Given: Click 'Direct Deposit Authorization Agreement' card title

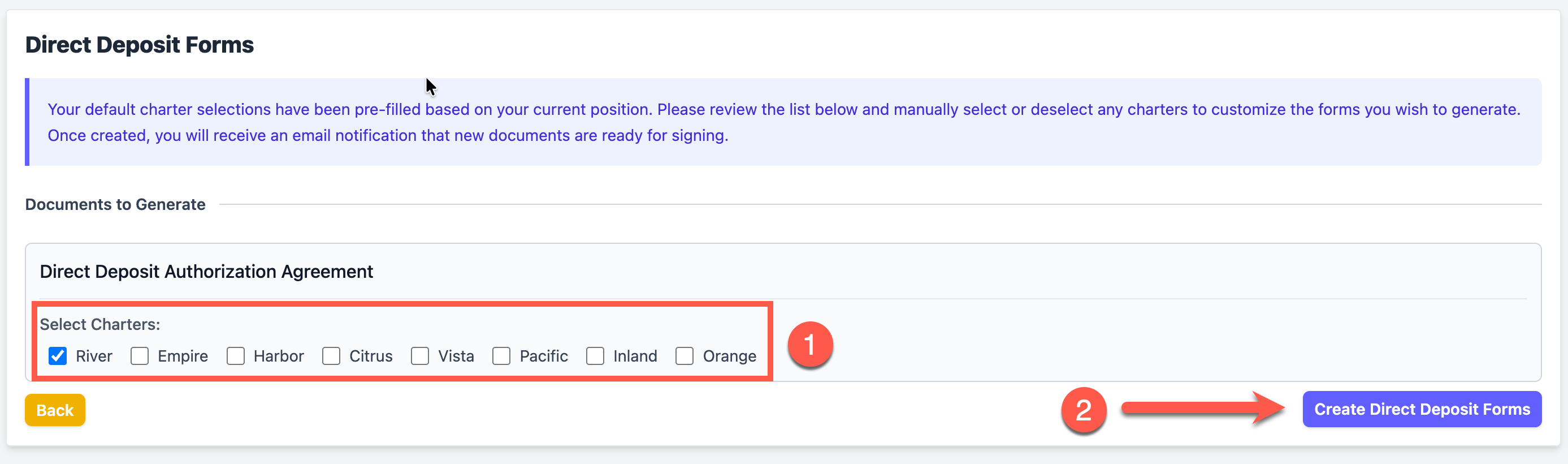Looking at the screenshot, I should [206, 272].
